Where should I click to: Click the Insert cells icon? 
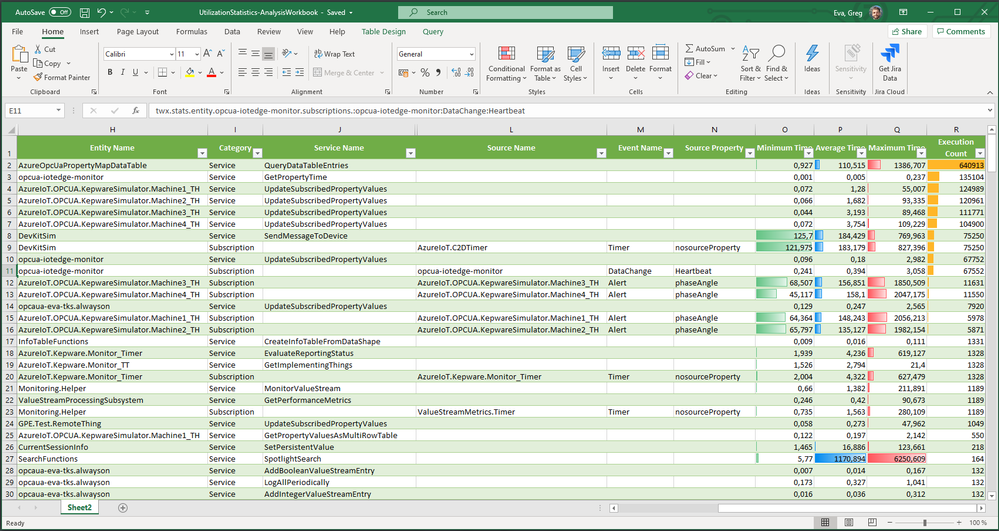coord(611,53)
